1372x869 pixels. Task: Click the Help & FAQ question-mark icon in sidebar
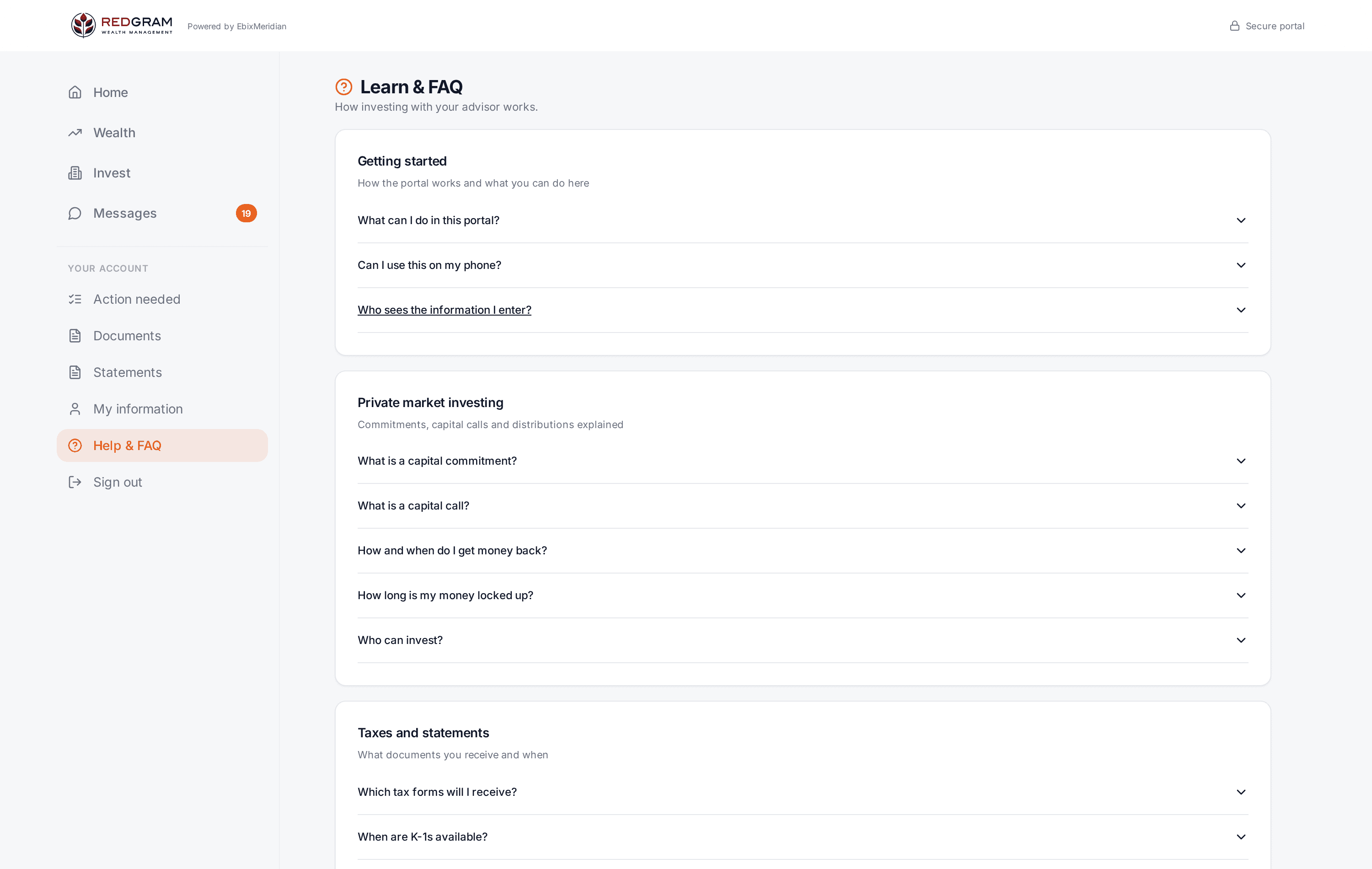tap(75, 445)
